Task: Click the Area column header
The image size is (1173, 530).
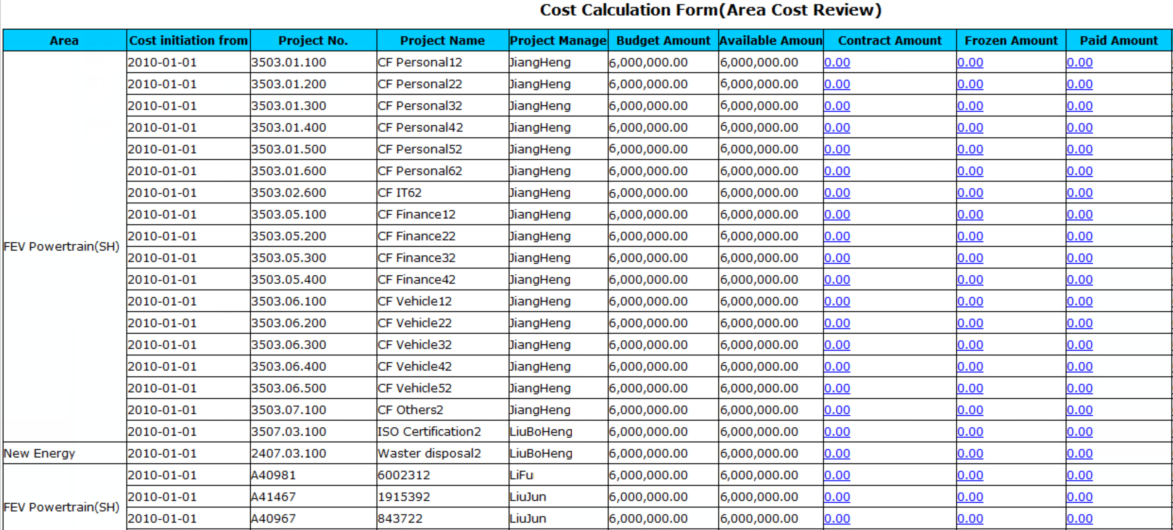Action: click(x=64, y=41)
